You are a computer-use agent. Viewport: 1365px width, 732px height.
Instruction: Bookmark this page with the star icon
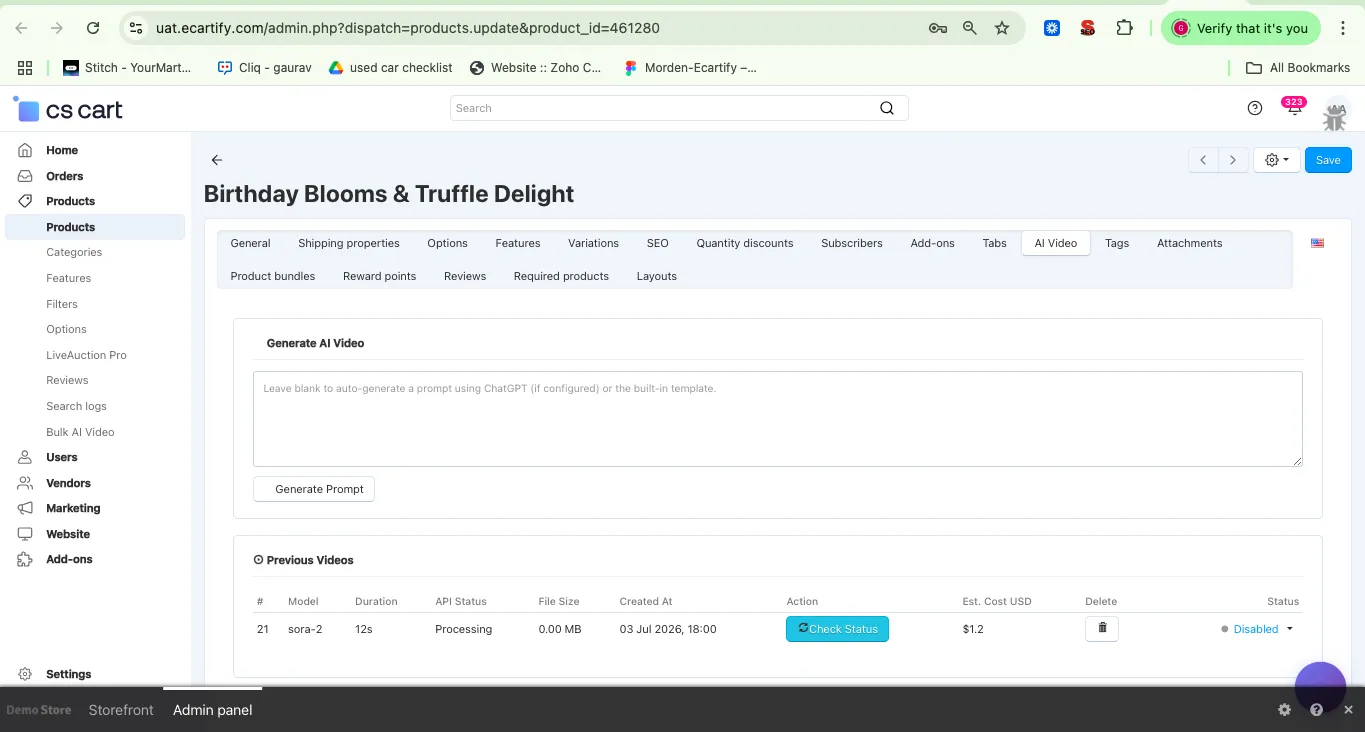pos(1002,28)
